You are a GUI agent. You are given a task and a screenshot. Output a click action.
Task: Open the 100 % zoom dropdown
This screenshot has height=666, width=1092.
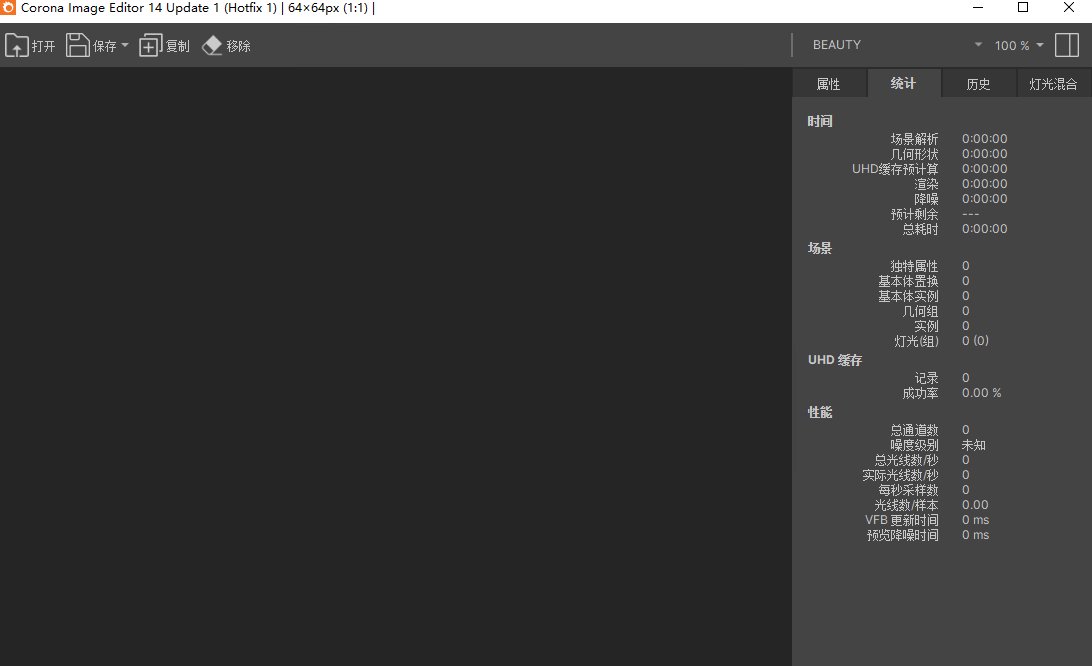point(1019,45)
